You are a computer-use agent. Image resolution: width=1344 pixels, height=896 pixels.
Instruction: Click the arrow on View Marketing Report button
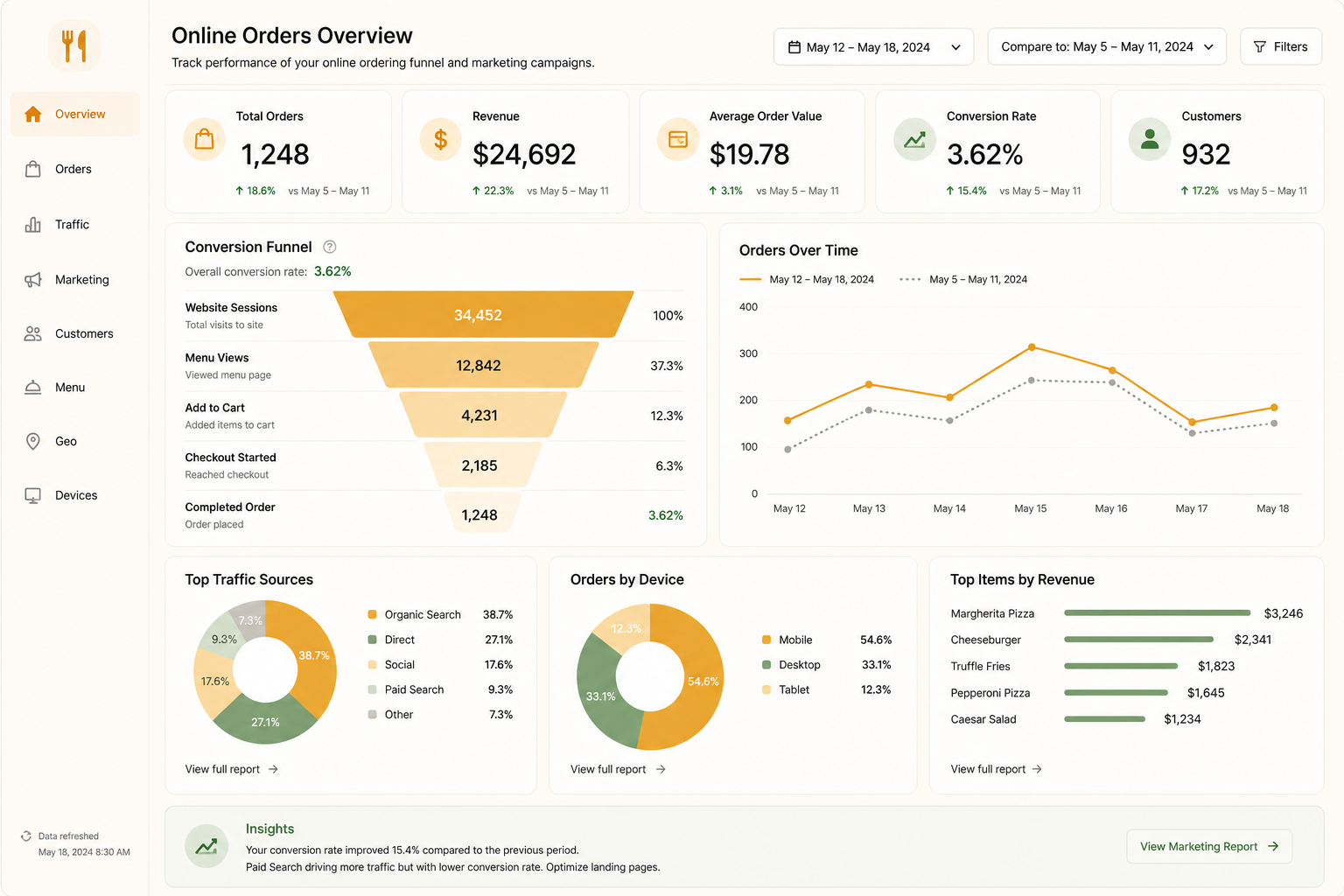pyautogui.click(x=1273, y=846)
